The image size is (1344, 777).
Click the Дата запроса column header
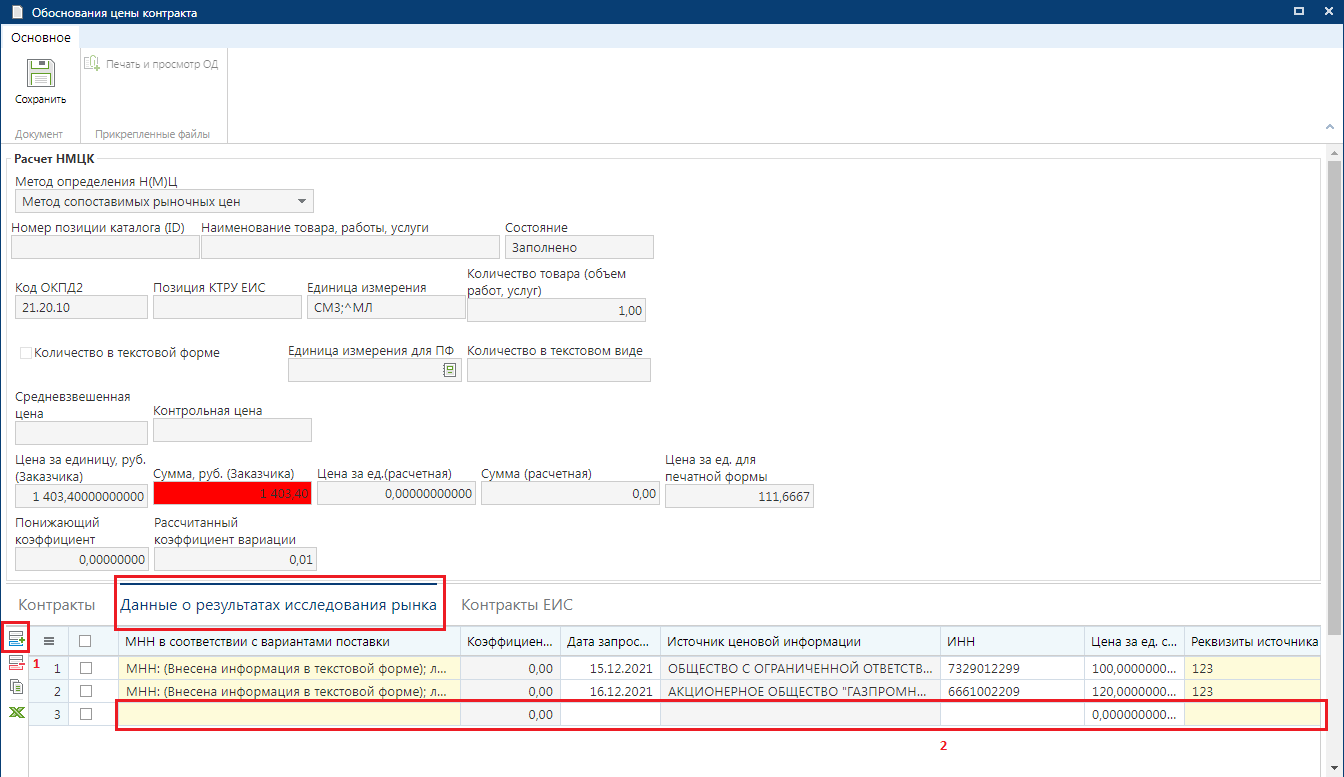click(x=610, y=641)
